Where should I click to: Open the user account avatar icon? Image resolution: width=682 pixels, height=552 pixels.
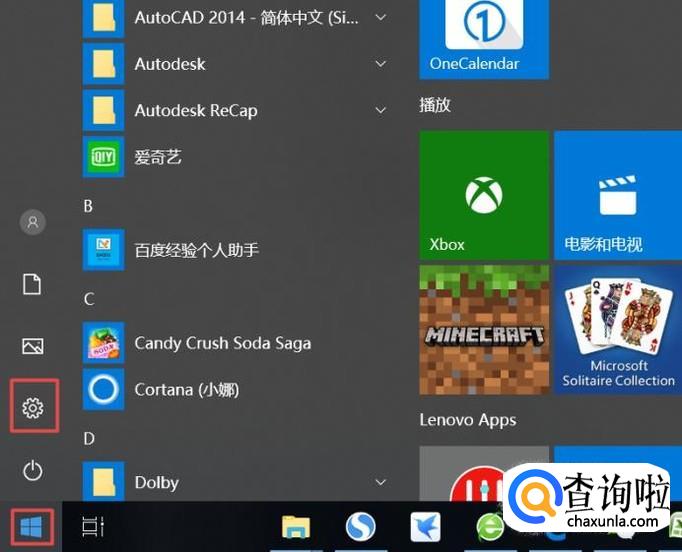33,222
